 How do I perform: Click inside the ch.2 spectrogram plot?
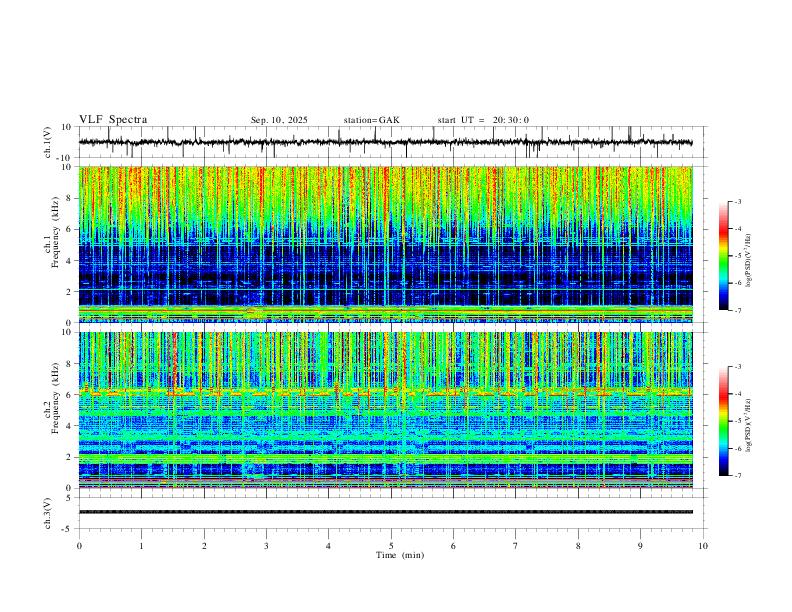tap(385, 410)
